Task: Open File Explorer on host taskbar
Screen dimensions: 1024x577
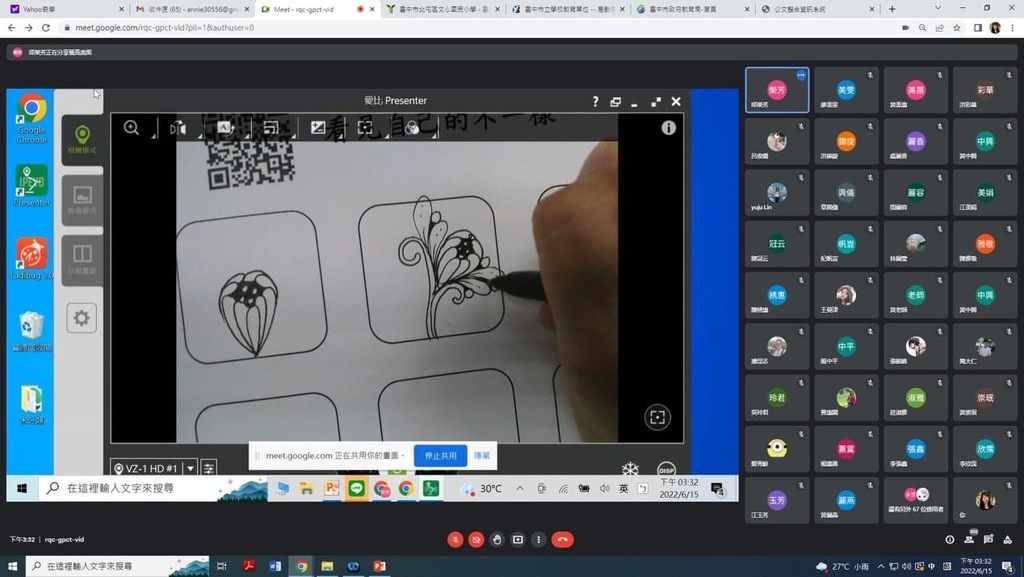Action: click(327, 566)
